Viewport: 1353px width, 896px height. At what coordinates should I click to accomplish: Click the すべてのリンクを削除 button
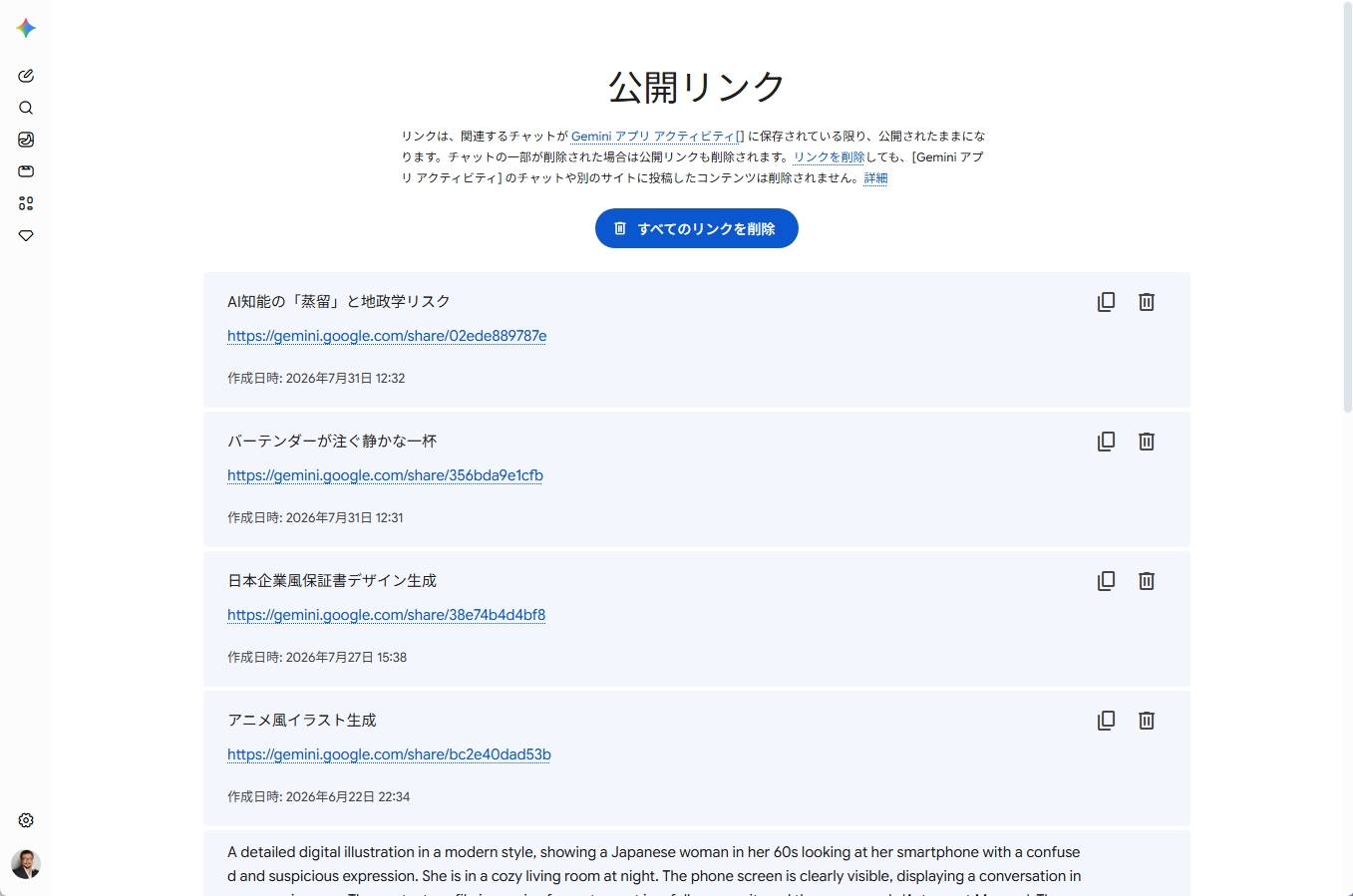(697, 228)
